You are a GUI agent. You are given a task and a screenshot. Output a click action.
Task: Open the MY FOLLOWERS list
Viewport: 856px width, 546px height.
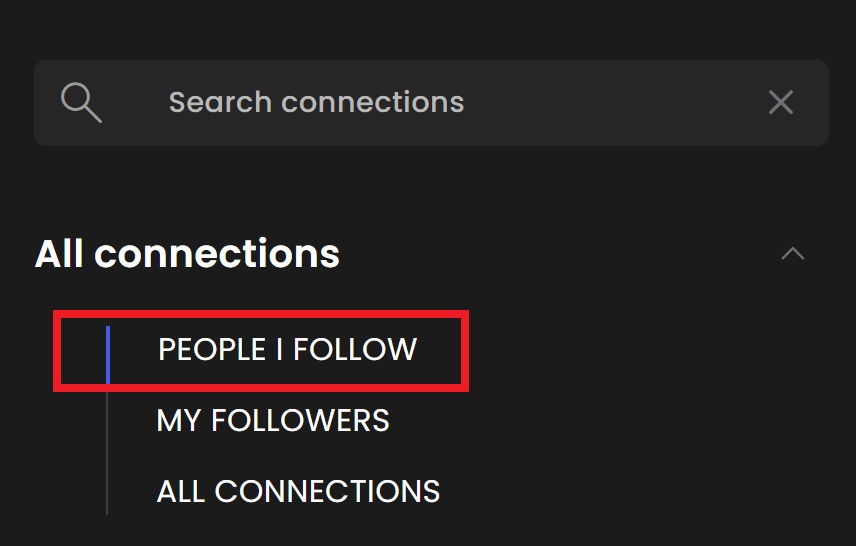[x=273, y=420]
